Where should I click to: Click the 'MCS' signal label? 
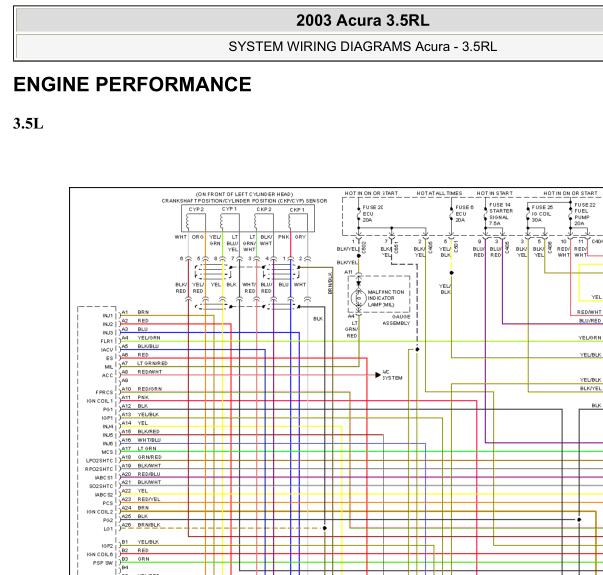[x=107, y=452]
